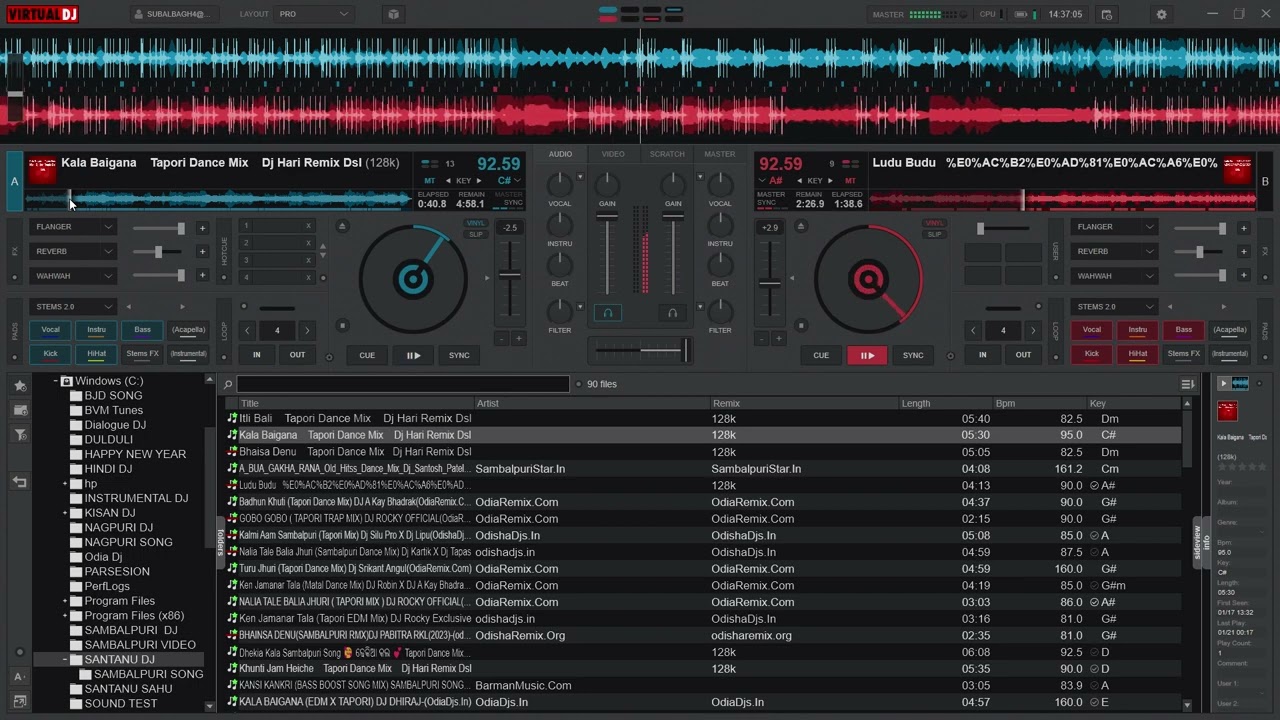Delete hotcue 1 on deck A
The width and height of the screenshot is (1280, 720).
click(x=308, y=226)
